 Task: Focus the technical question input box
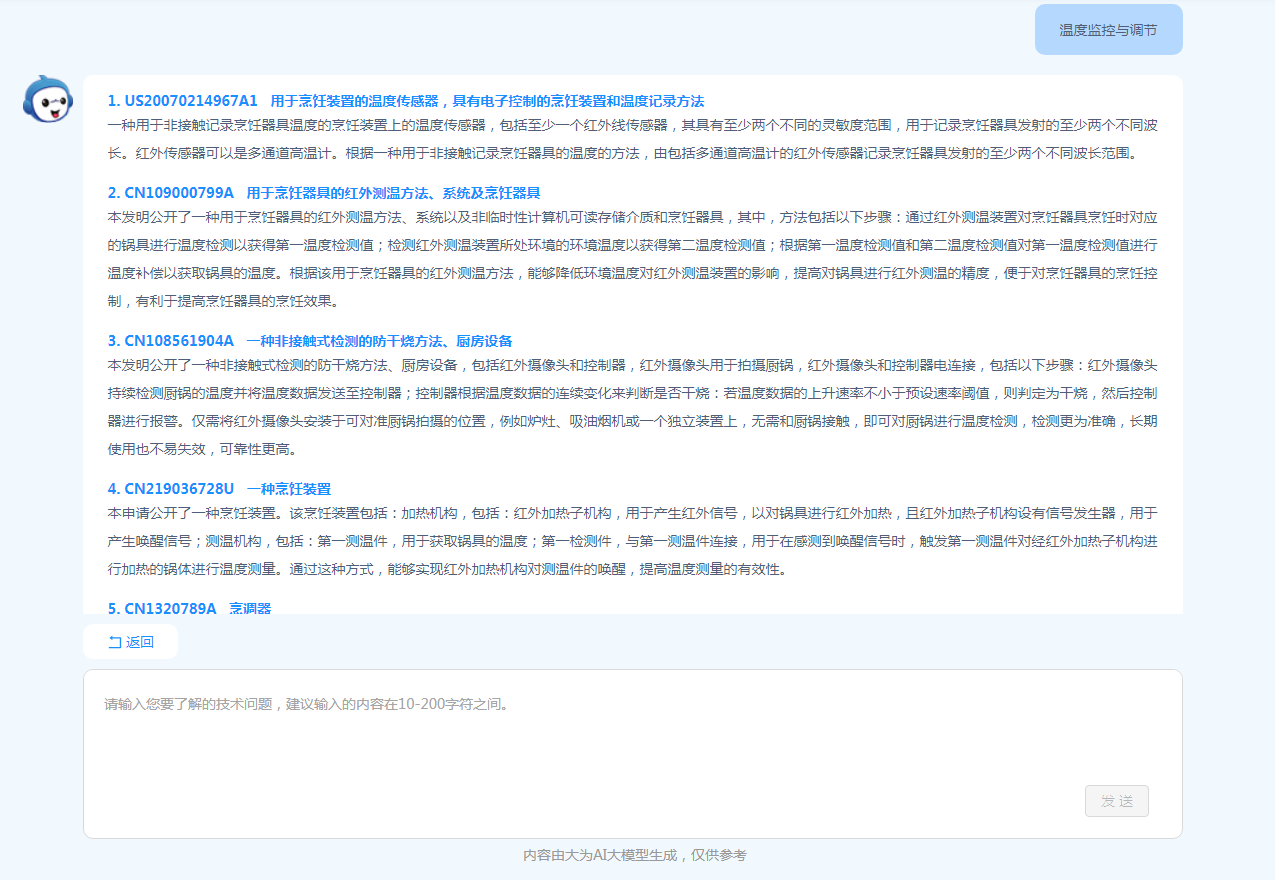coord(632,754)
